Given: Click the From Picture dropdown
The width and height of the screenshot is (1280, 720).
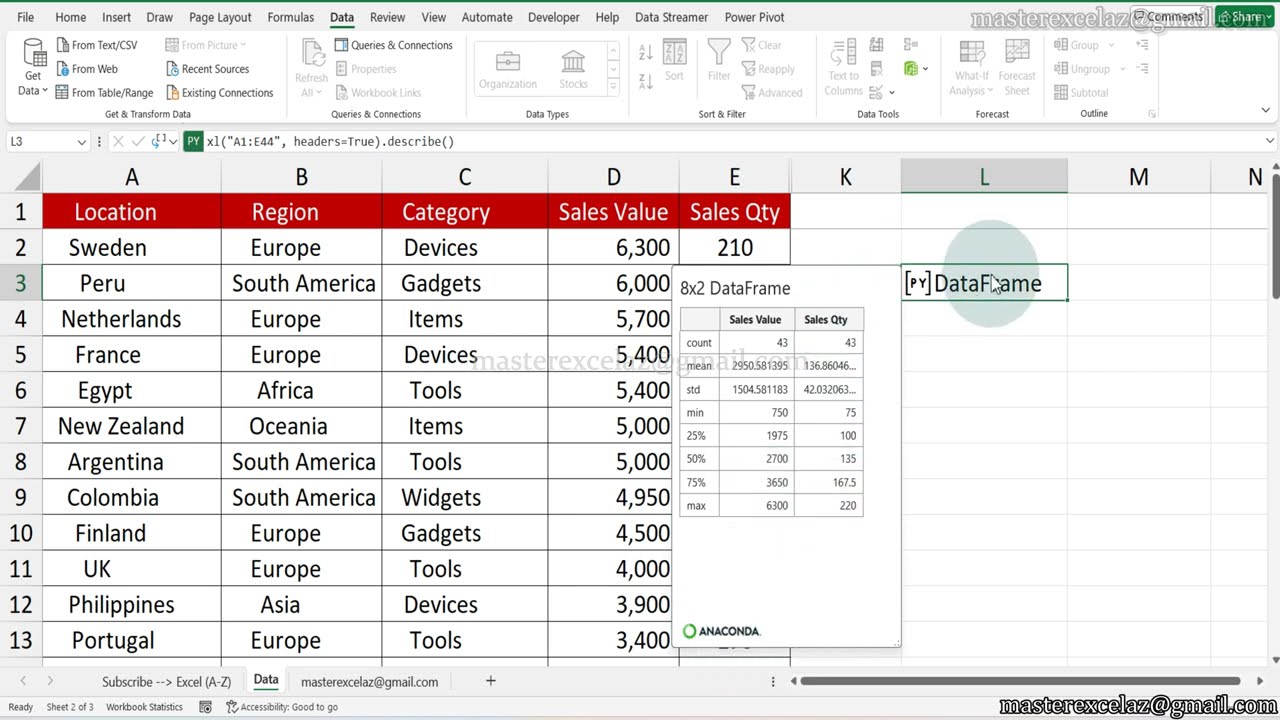Looking at the screenshot, I should [x=205, y=45].
